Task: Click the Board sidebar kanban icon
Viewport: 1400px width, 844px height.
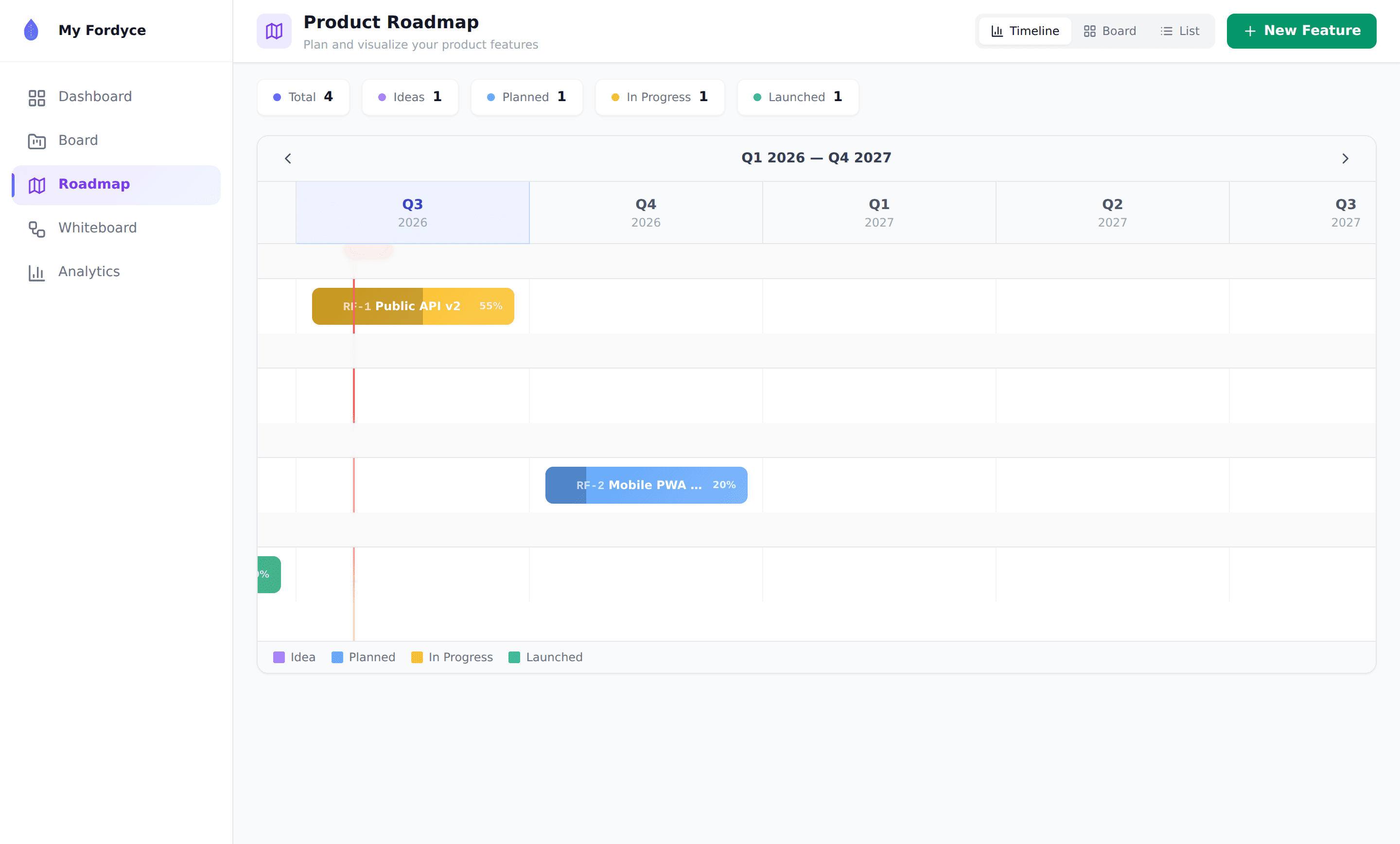Action: (37, 141)
